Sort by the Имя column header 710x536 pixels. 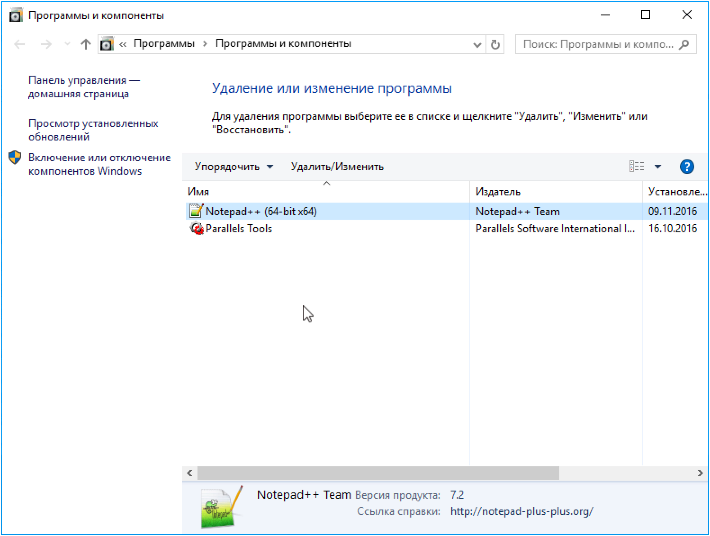[327, 191]
